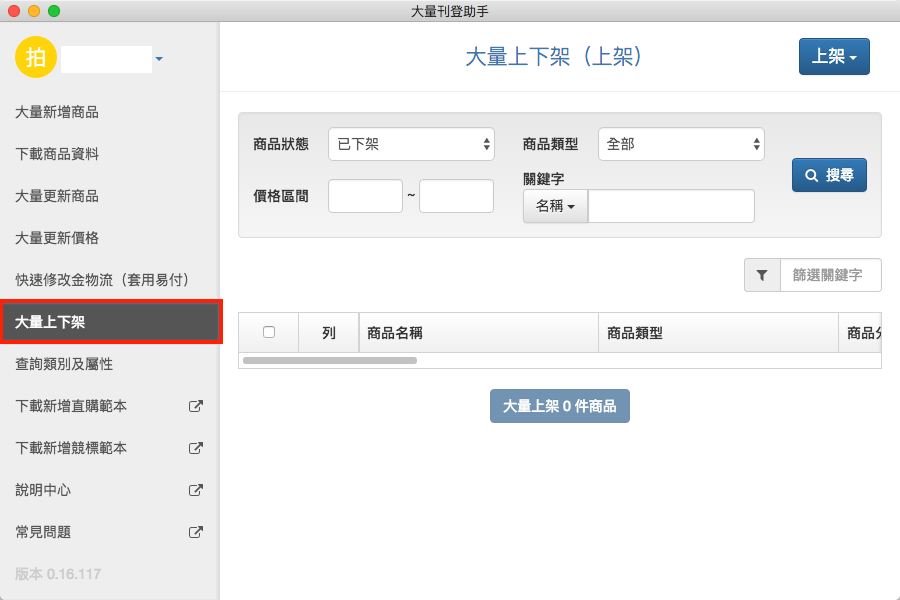Viewport: 900px width, 600px height.
Task: Click the funnel filter icon
Action: (762, 275)
